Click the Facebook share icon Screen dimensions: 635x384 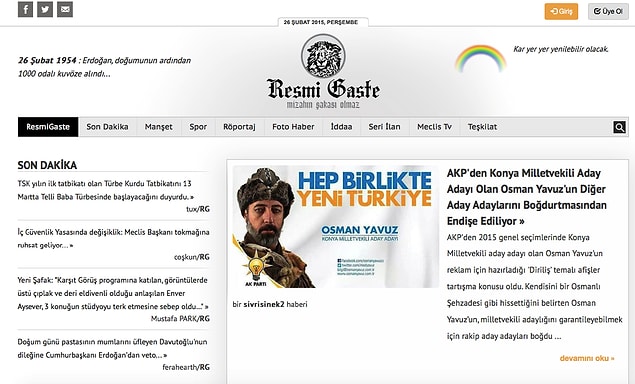click(25, 9)
